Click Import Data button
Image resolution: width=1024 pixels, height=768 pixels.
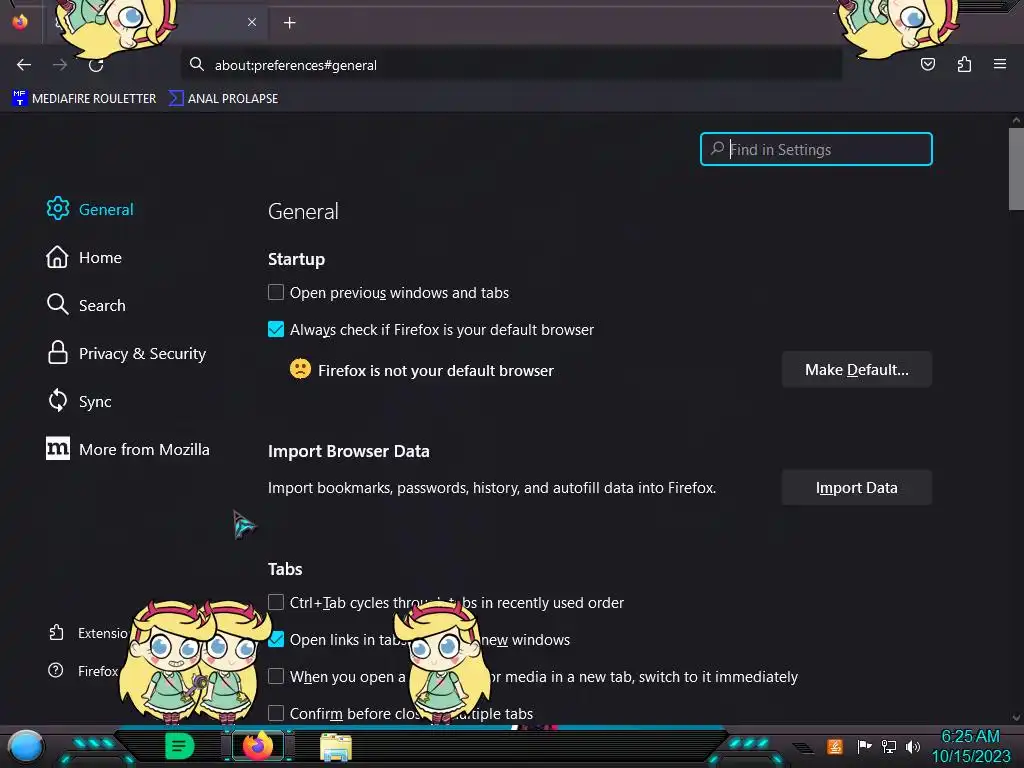click(x=856, y=487)
